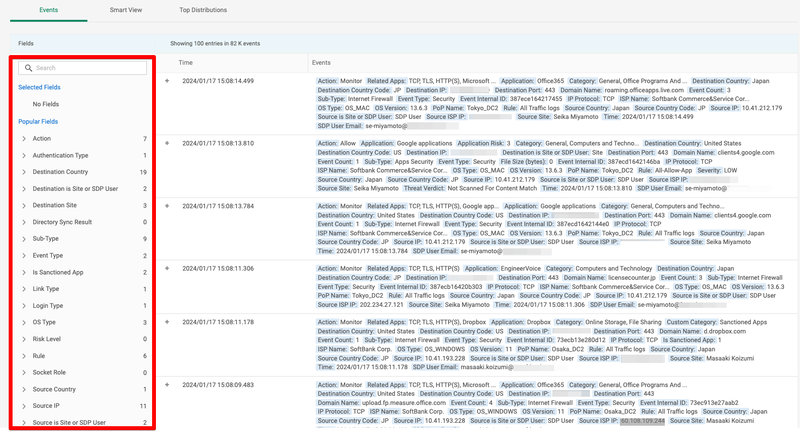Click domain d.dropbox.com value
Image resolution: width=800 pixels, height=432 pixels.
(724, 331)
